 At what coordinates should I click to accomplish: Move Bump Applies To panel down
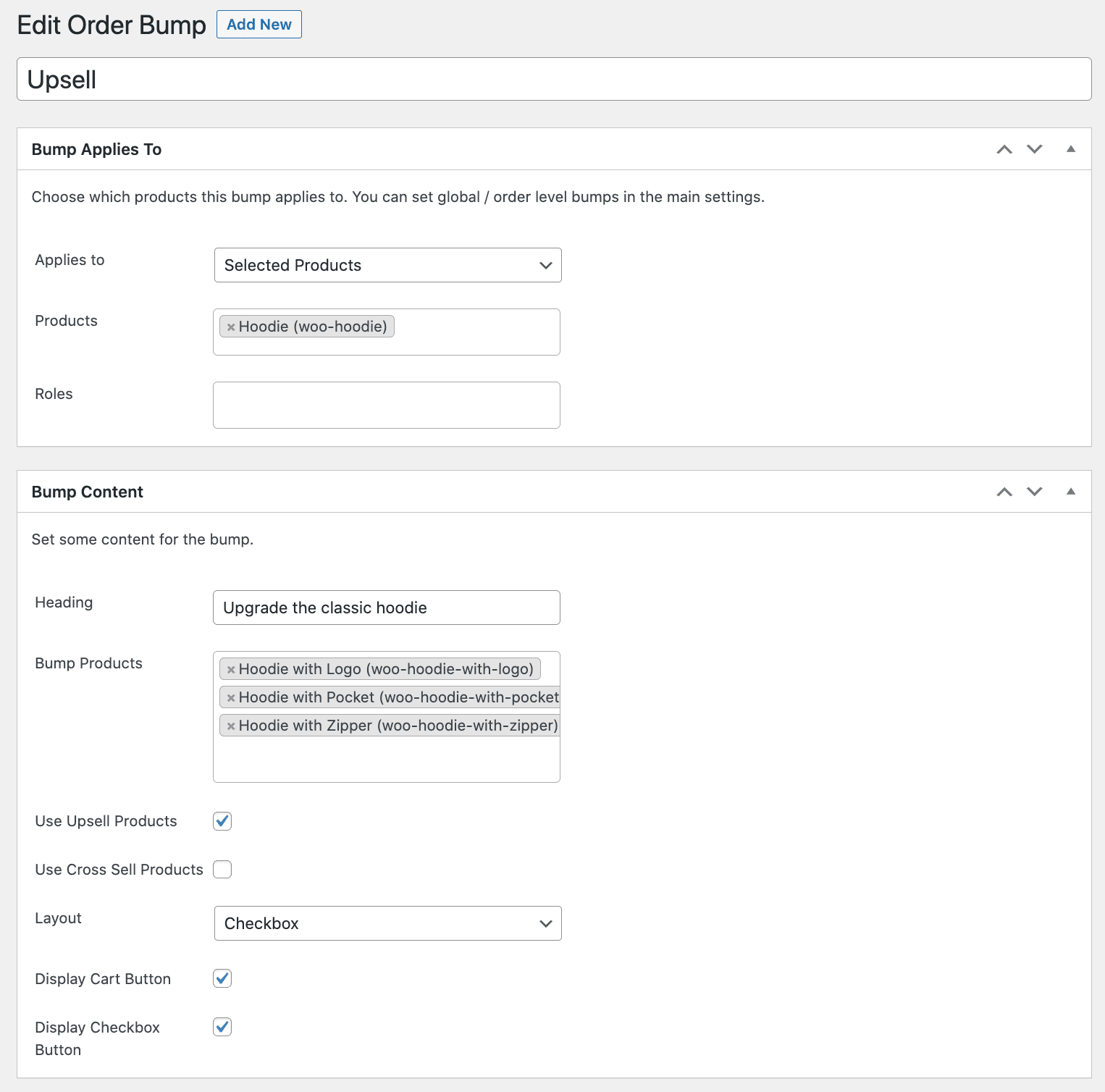1034,149
